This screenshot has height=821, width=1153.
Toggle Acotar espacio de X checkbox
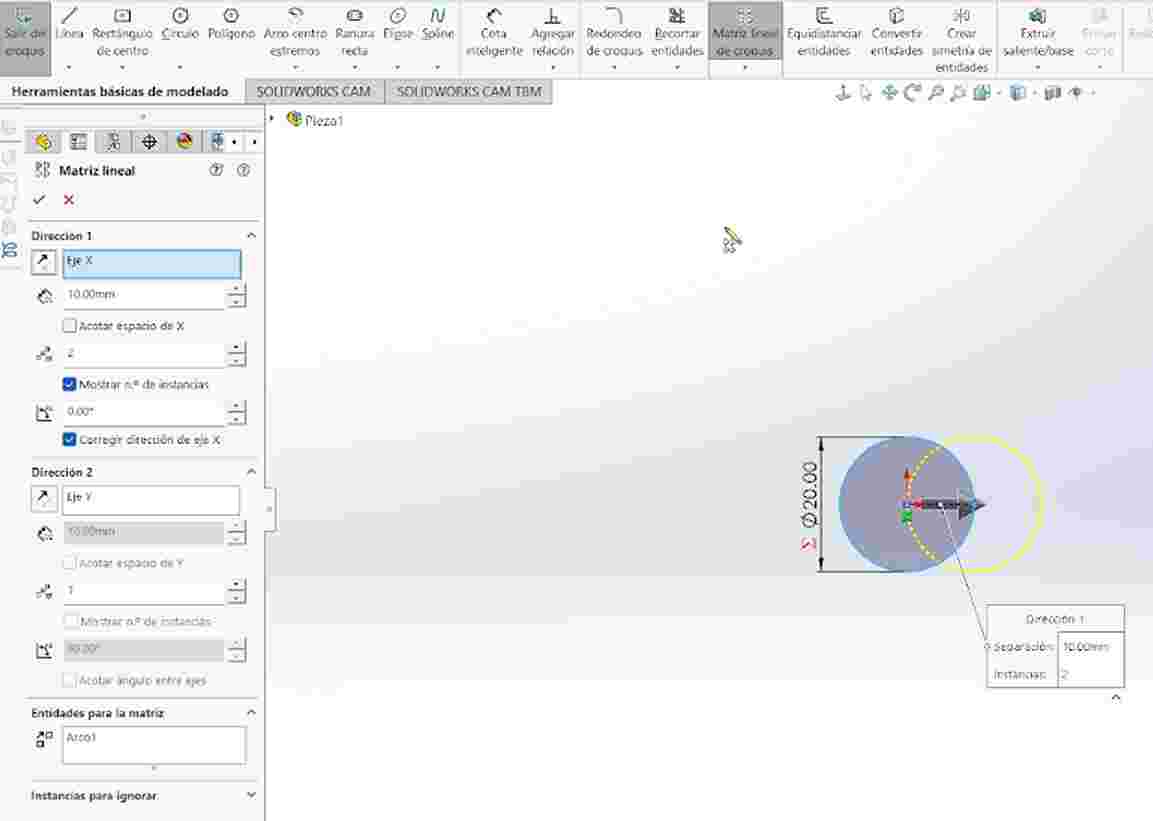(x=69, y=325)
